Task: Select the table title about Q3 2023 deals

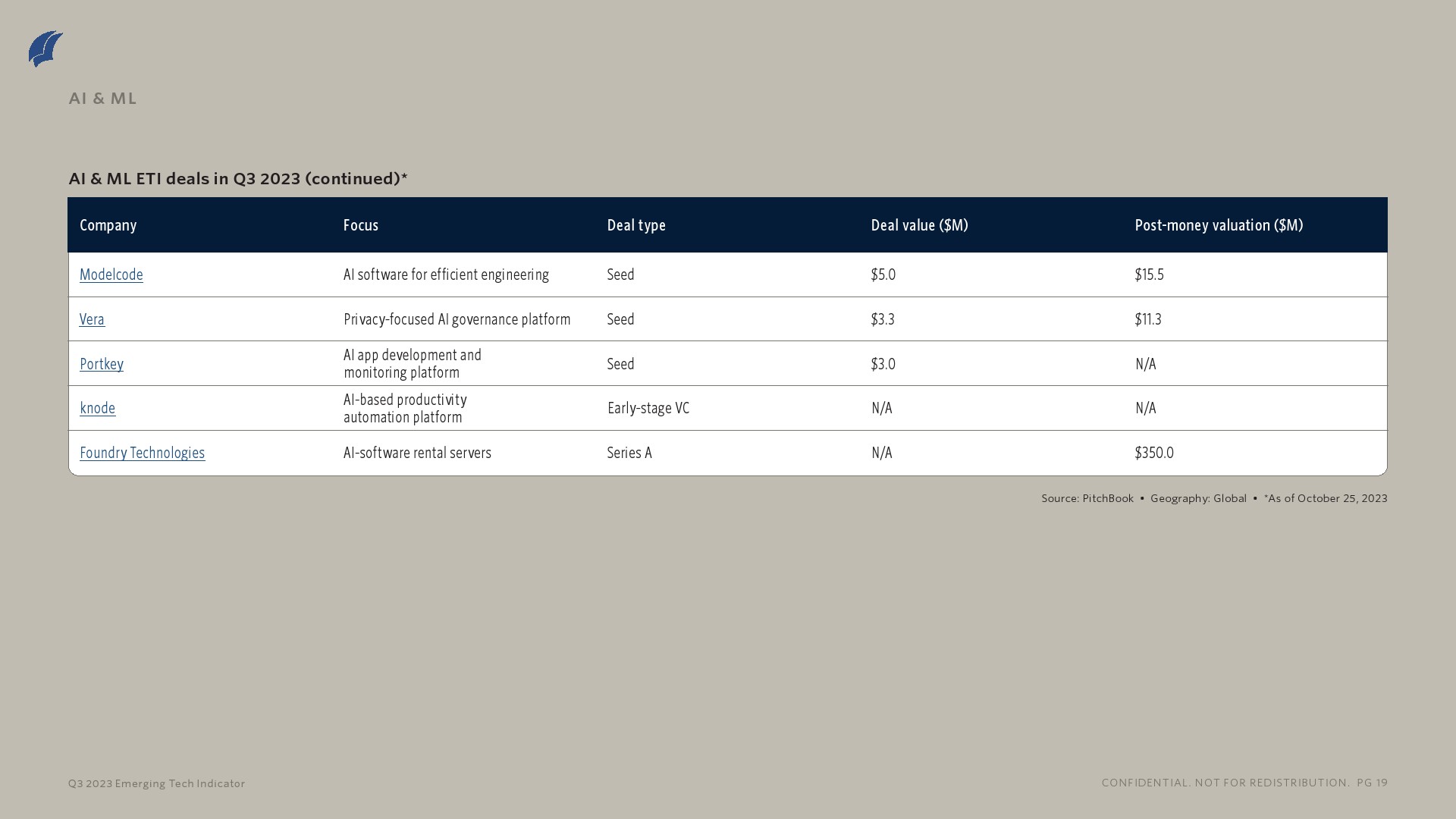Action: (x=238, y=178)
